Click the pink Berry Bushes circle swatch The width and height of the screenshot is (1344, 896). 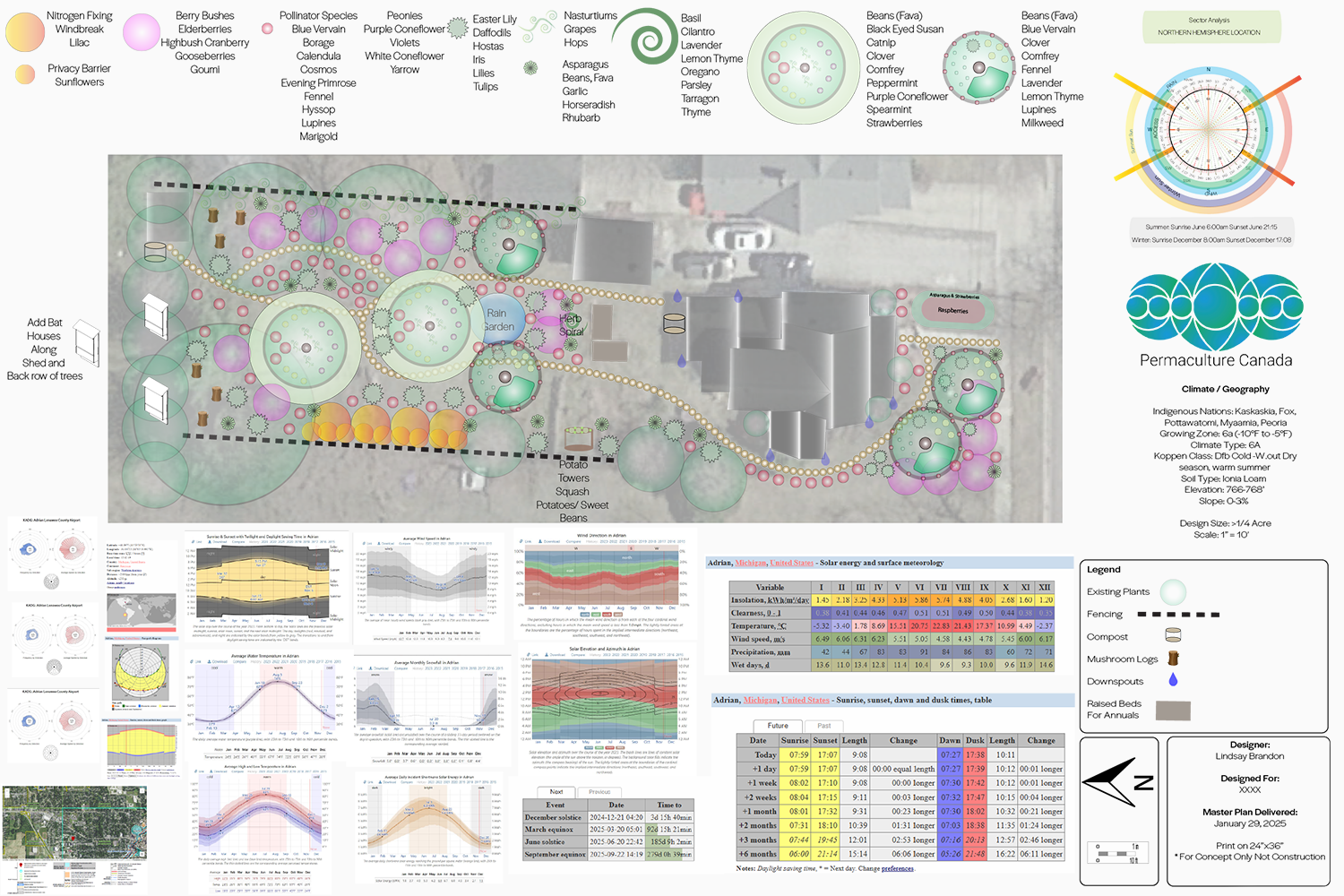click(x=142, y=33)
